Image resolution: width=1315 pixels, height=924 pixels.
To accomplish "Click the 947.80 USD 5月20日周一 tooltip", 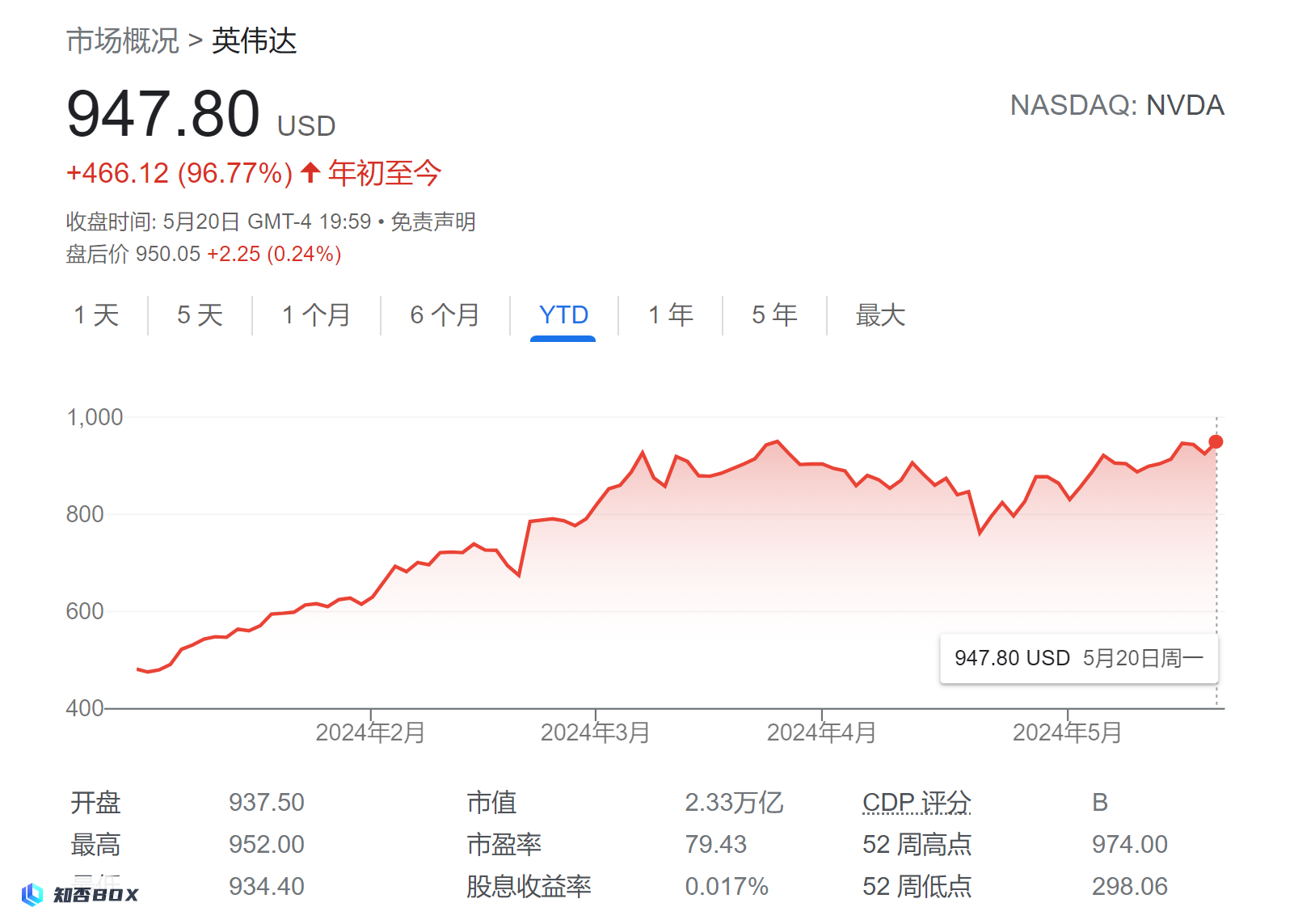I will coord(1079,659).
